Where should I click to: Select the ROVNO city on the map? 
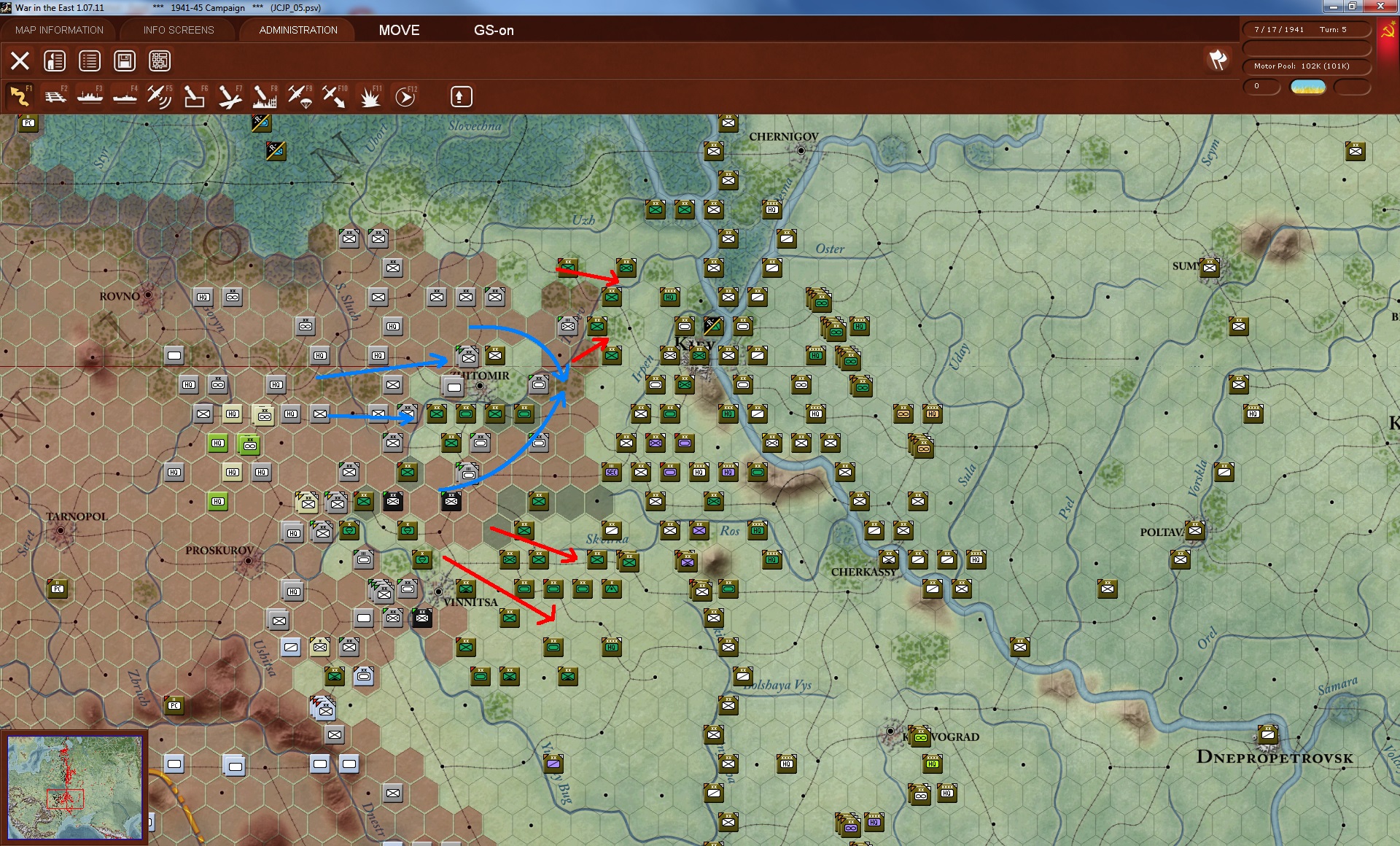[x=148, y=295]
